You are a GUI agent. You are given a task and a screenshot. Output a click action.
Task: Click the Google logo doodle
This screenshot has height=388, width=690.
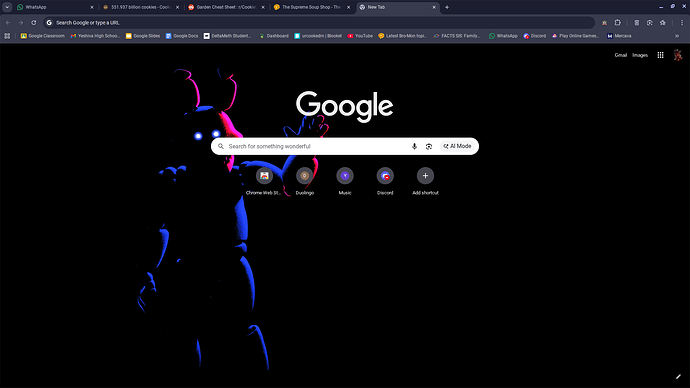pos(345,106)
